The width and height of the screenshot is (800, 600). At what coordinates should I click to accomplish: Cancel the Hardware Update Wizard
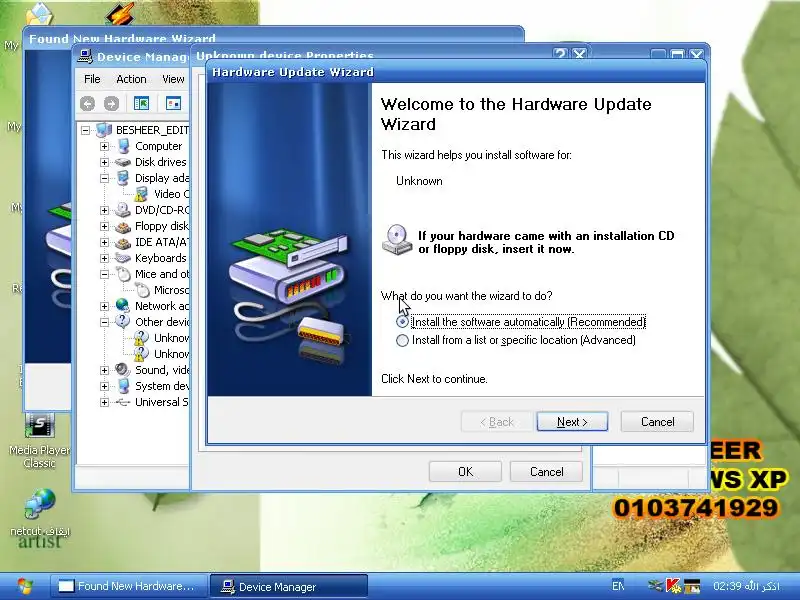coord(657,422)
